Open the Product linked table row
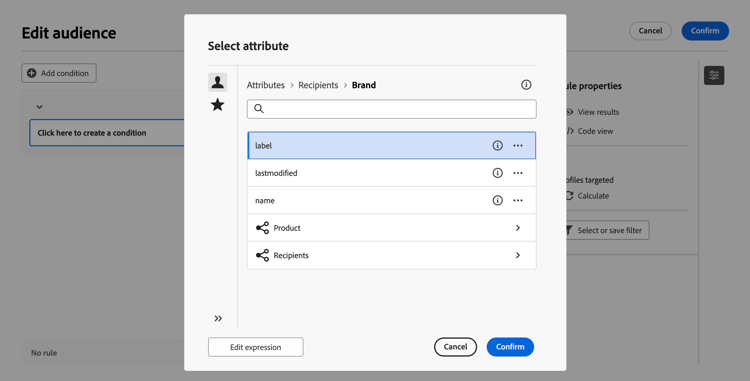The width and height of the screenshot is (750, 381). tap(391, 228)
